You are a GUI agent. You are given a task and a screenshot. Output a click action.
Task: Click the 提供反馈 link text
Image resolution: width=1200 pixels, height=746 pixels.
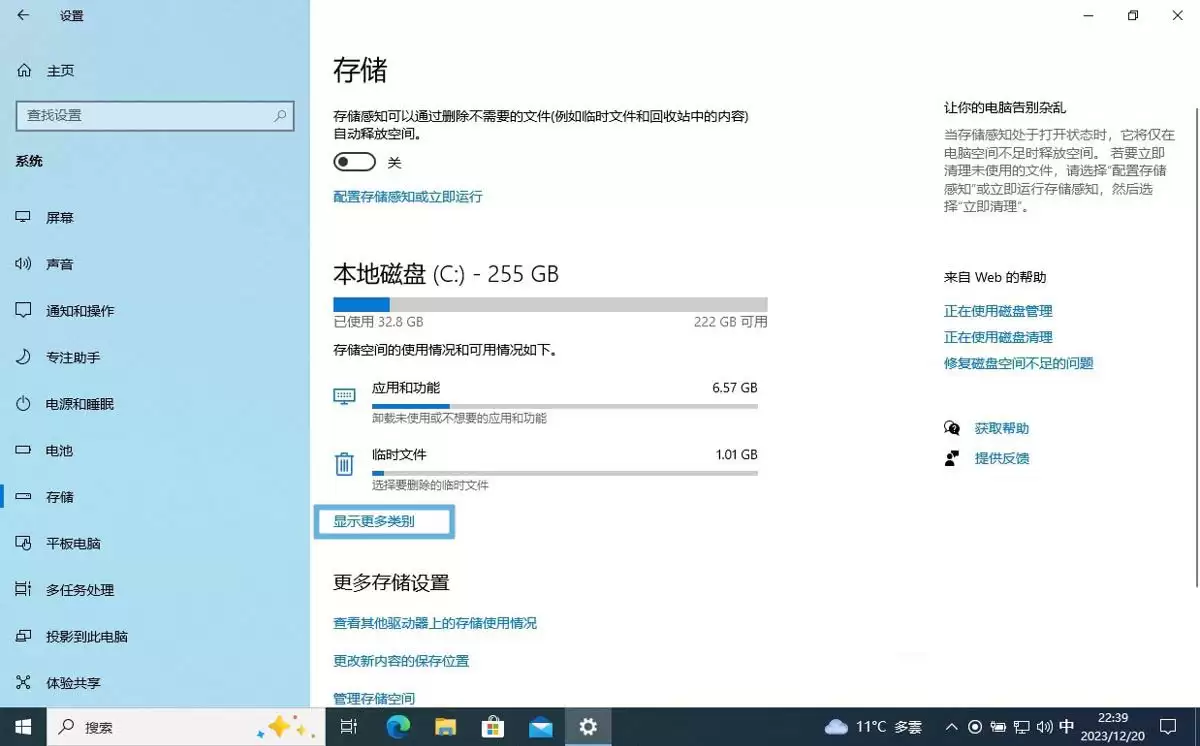click(x=1002, y=458)
